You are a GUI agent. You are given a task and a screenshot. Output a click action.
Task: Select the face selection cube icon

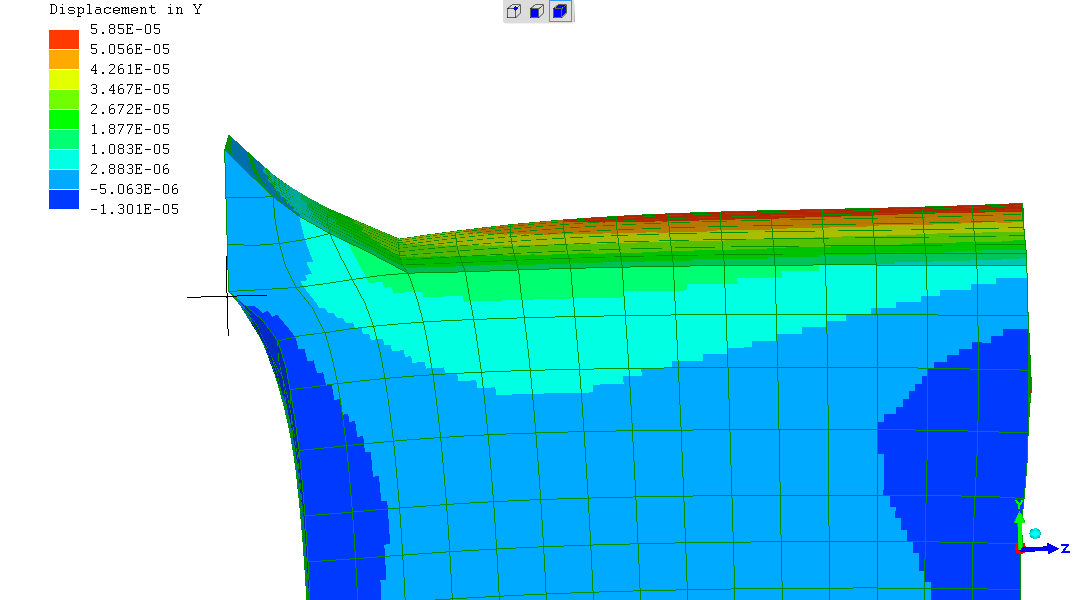click(x=537, y=12)
